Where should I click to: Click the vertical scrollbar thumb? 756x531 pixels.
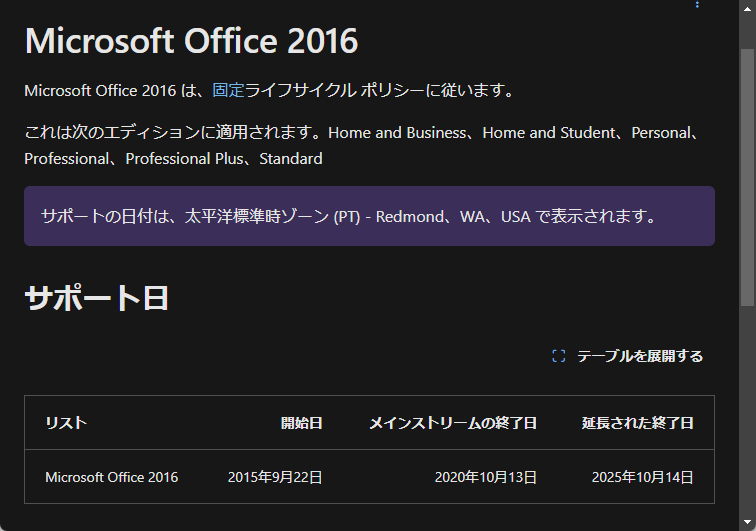pos(747,177)
